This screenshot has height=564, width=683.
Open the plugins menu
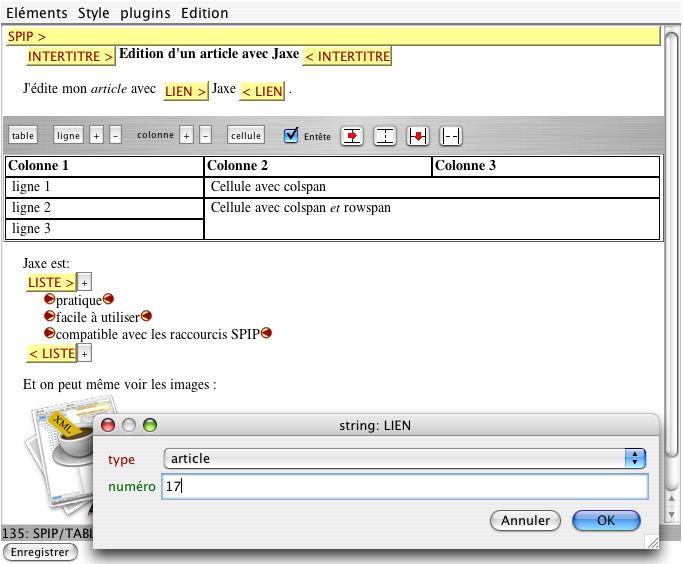(x=145, y=13)
